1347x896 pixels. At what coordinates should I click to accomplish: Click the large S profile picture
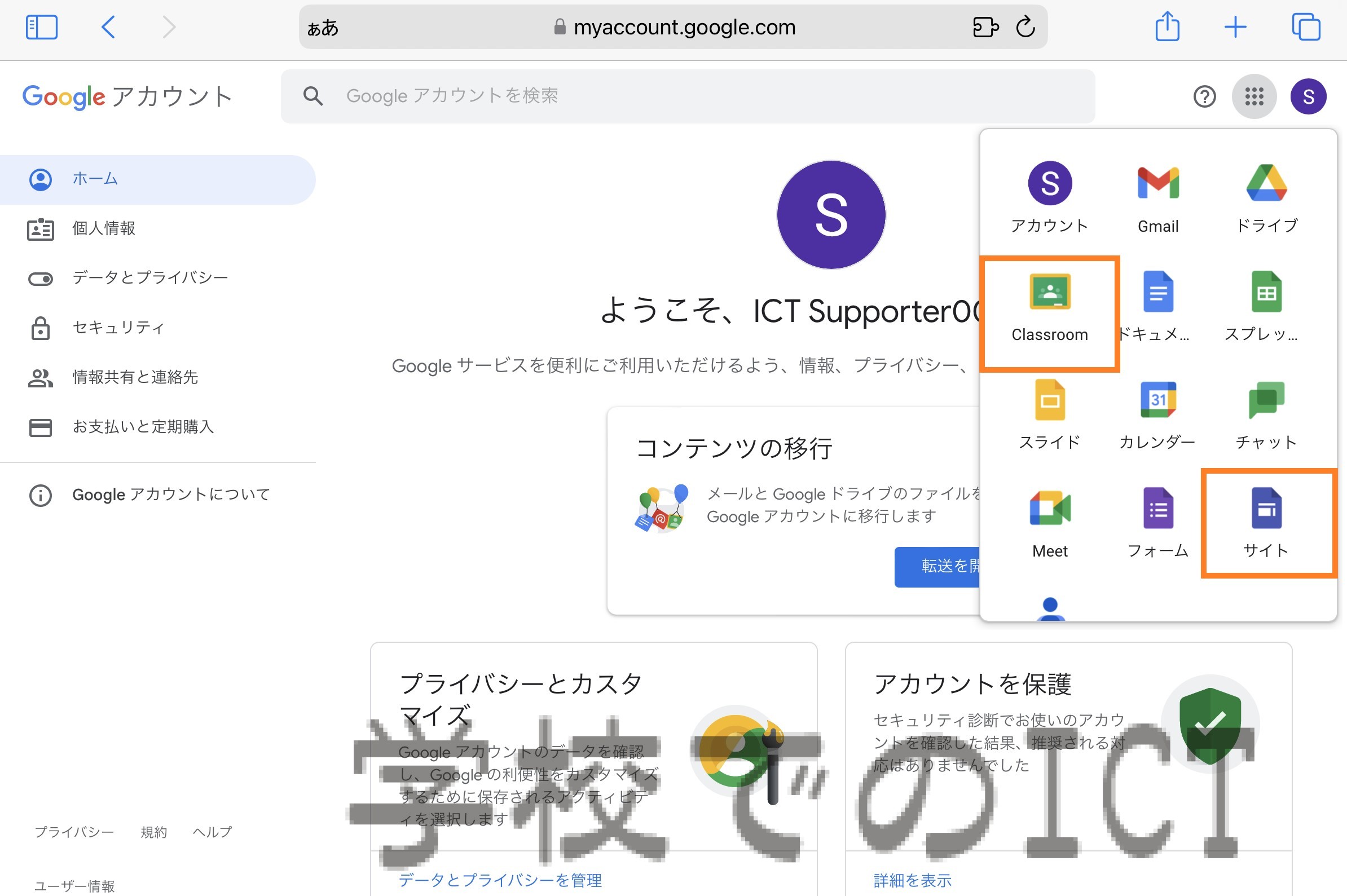pyautogui.click(x=831, y=215)
